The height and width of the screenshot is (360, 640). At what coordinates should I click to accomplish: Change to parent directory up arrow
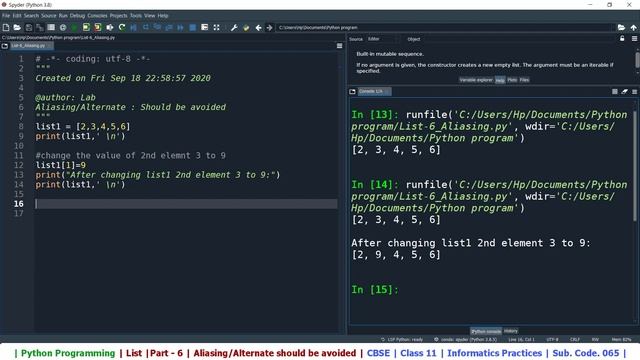633,27
